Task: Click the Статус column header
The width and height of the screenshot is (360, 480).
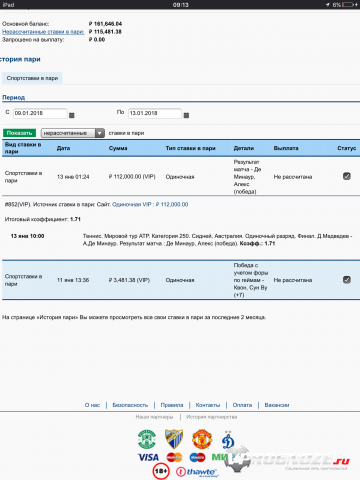Action: point(347,148)
